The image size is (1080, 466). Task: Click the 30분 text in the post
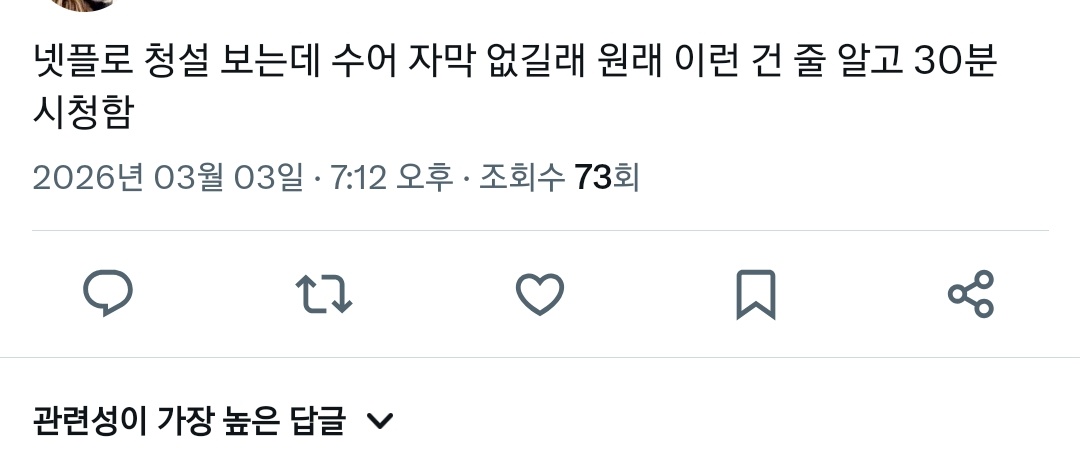click(955, 62)
